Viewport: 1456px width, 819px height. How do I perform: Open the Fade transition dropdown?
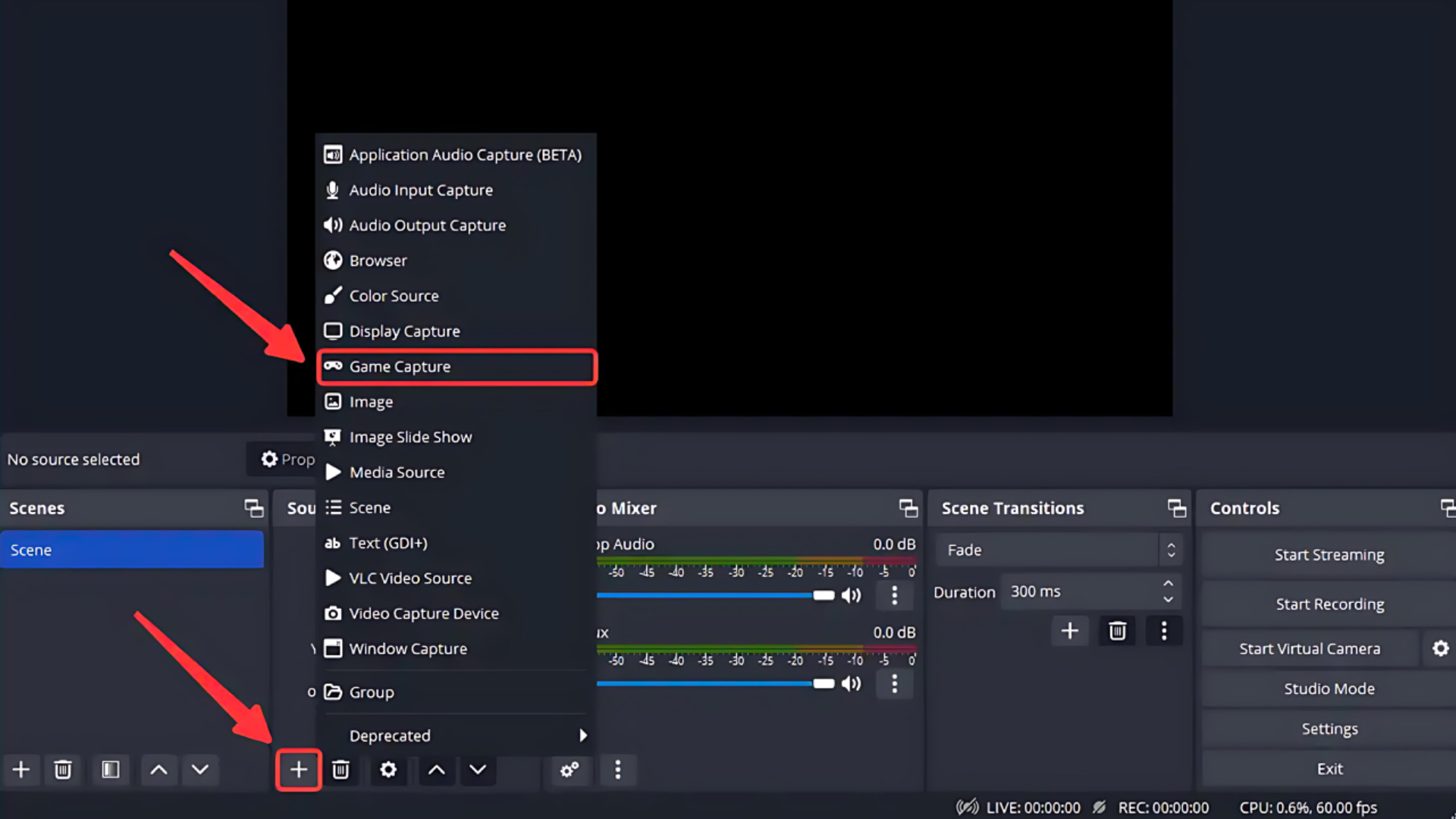pos(1058,549)
